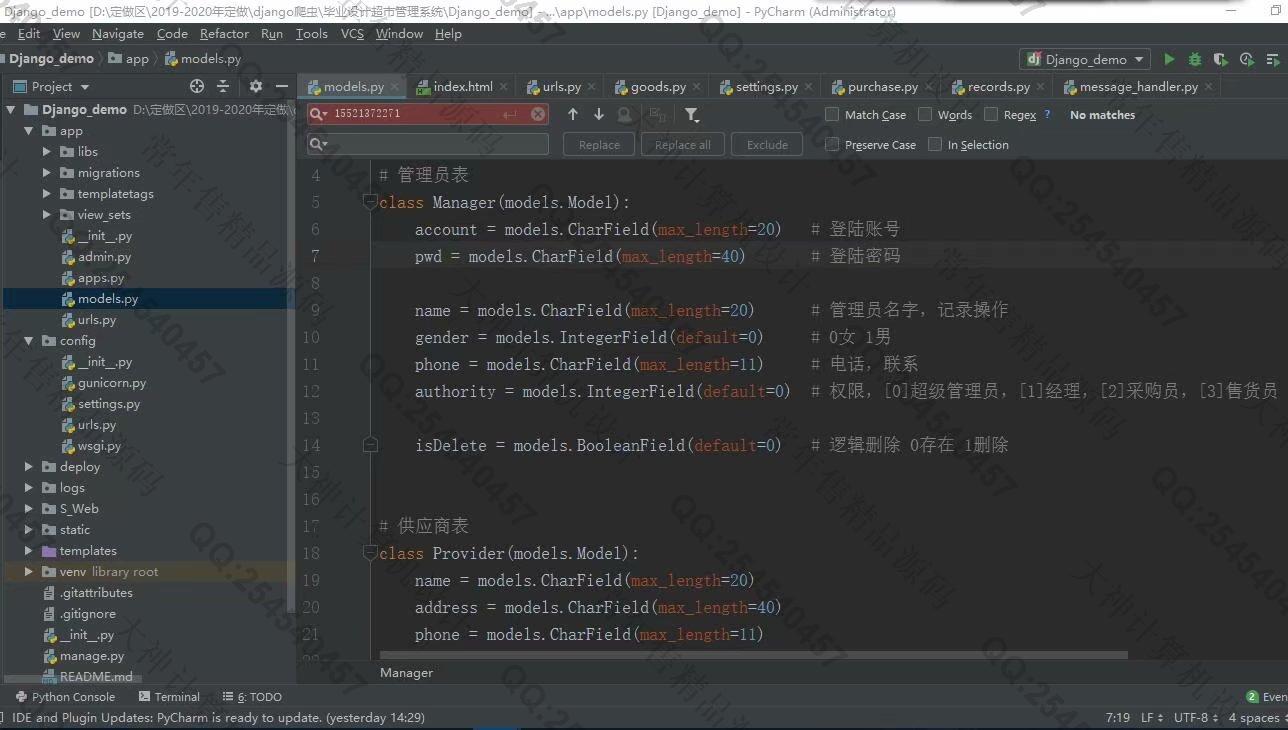Screen dimensions: 1288x730
Task: Collapse all nodes in Project panel
Action: pos(223,87)
